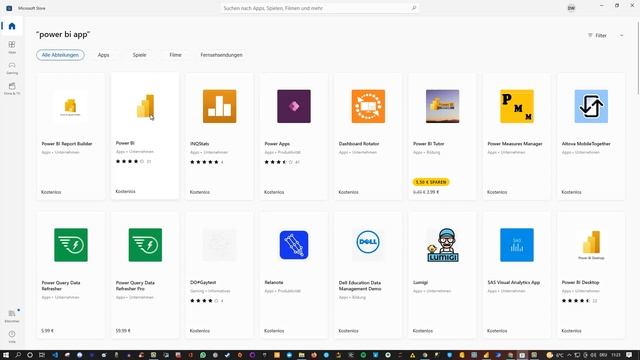Open the Altova MobileTogether icon
This screenshot has height=360, width=640.
591,106
